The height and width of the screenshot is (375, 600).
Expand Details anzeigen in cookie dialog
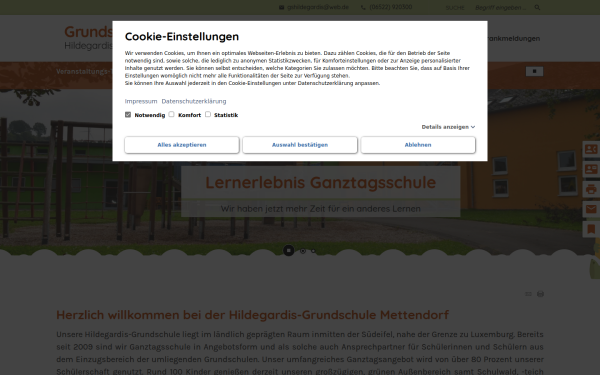coord(448,127)
